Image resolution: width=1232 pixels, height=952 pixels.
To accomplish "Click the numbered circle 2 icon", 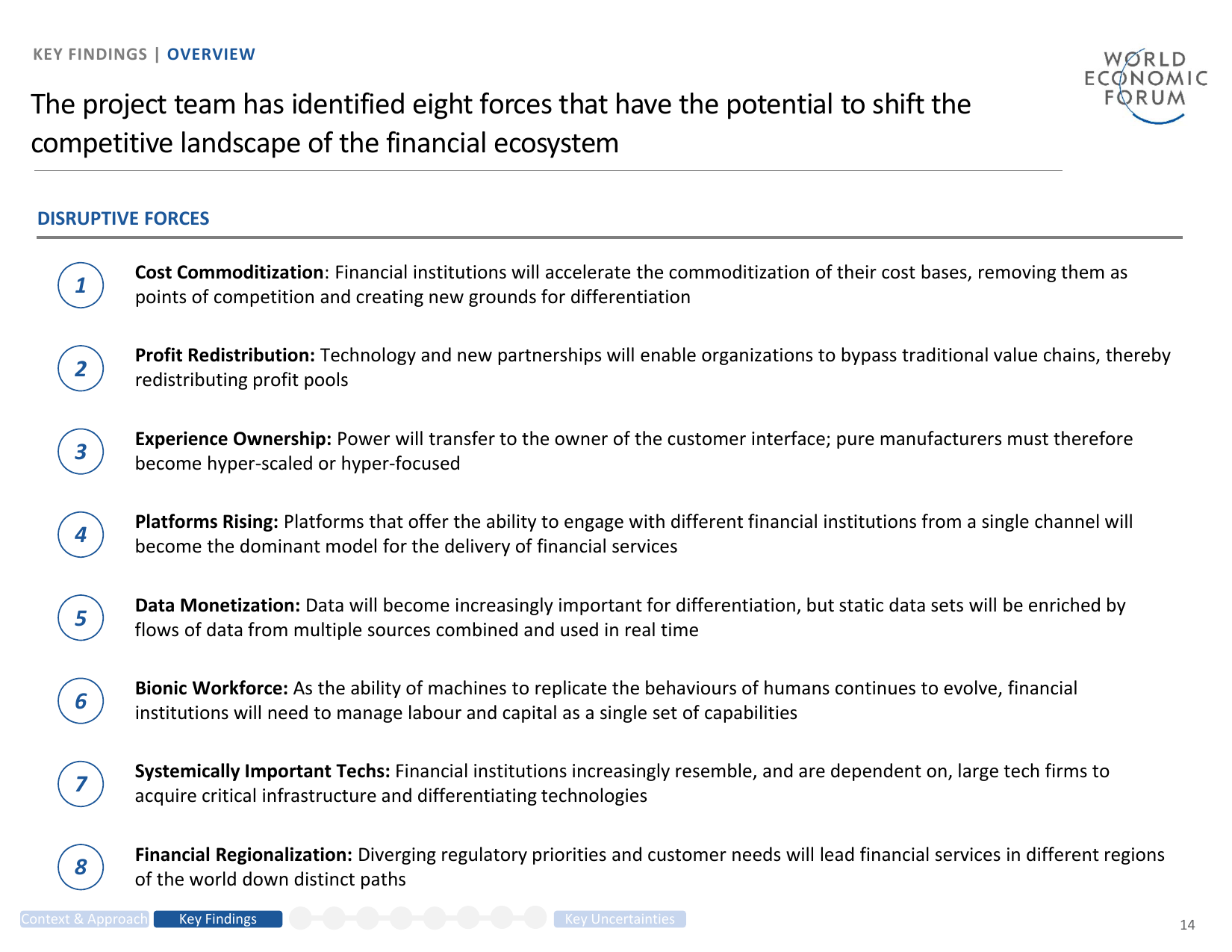I will click(x=81, y=368).
